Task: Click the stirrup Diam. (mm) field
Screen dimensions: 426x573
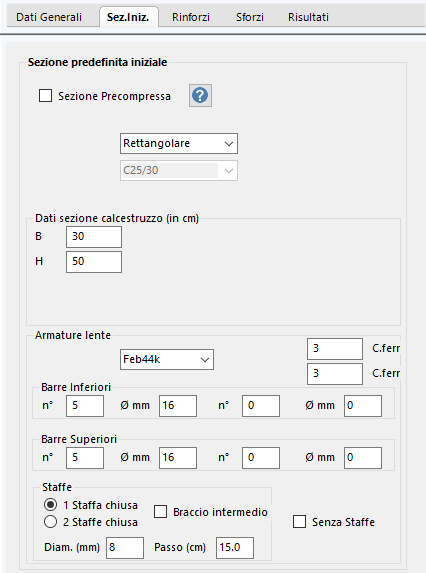Action: click(125, 548)
